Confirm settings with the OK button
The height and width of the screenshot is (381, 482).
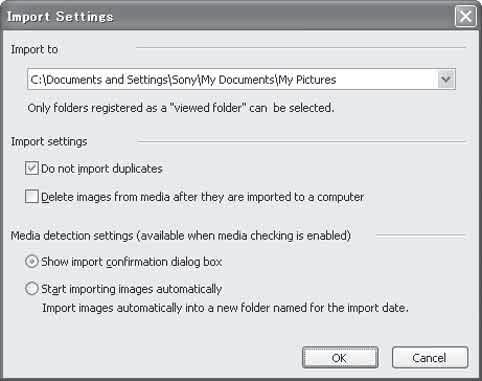(x=340, y=358)
